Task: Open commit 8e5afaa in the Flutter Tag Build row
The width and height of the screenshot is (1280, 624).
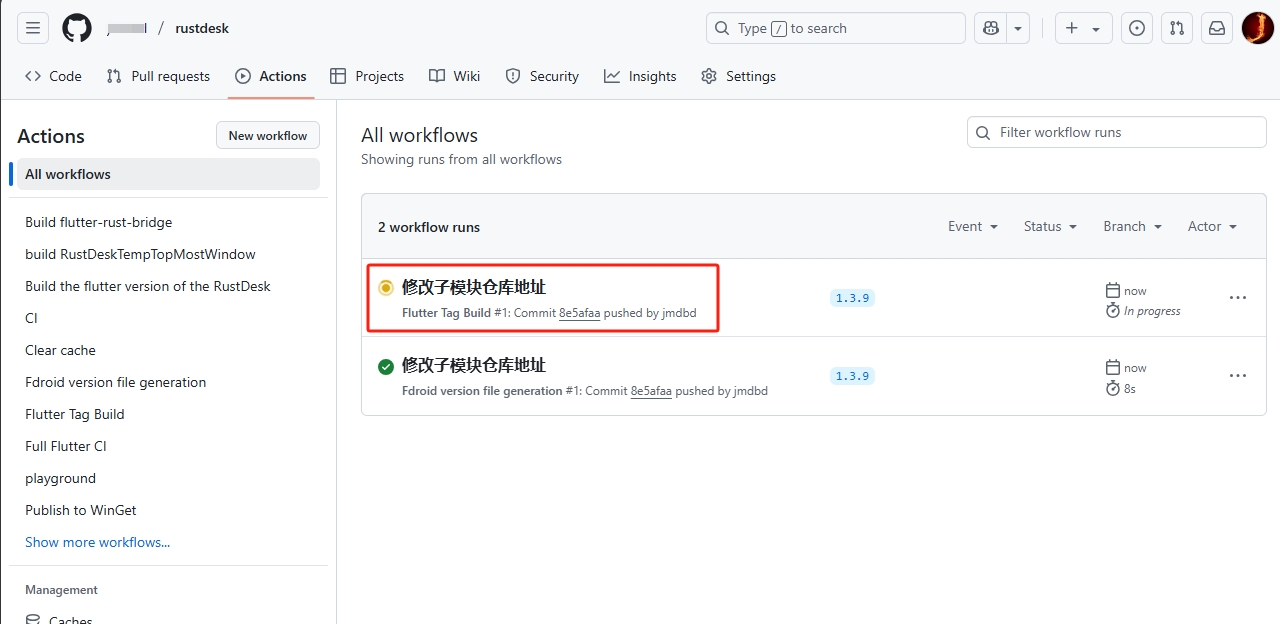Action: [579, 313]
